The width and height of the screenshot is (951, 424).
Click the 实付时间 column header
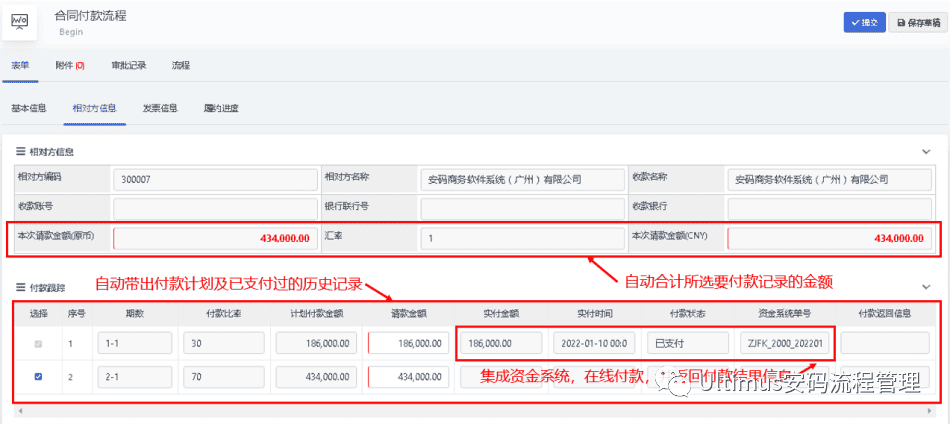[594, 314]
